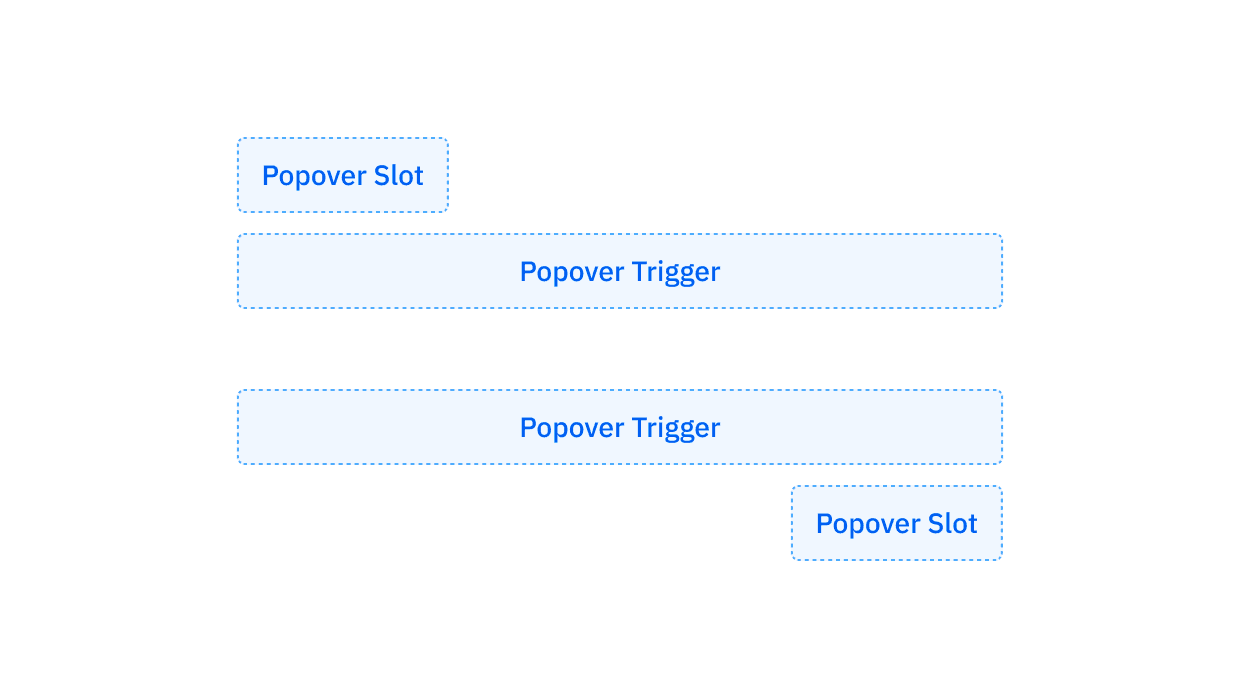Click the bottom Popover Trigger box
This screenshot has height=698, width=1240.
click(619, 427)
